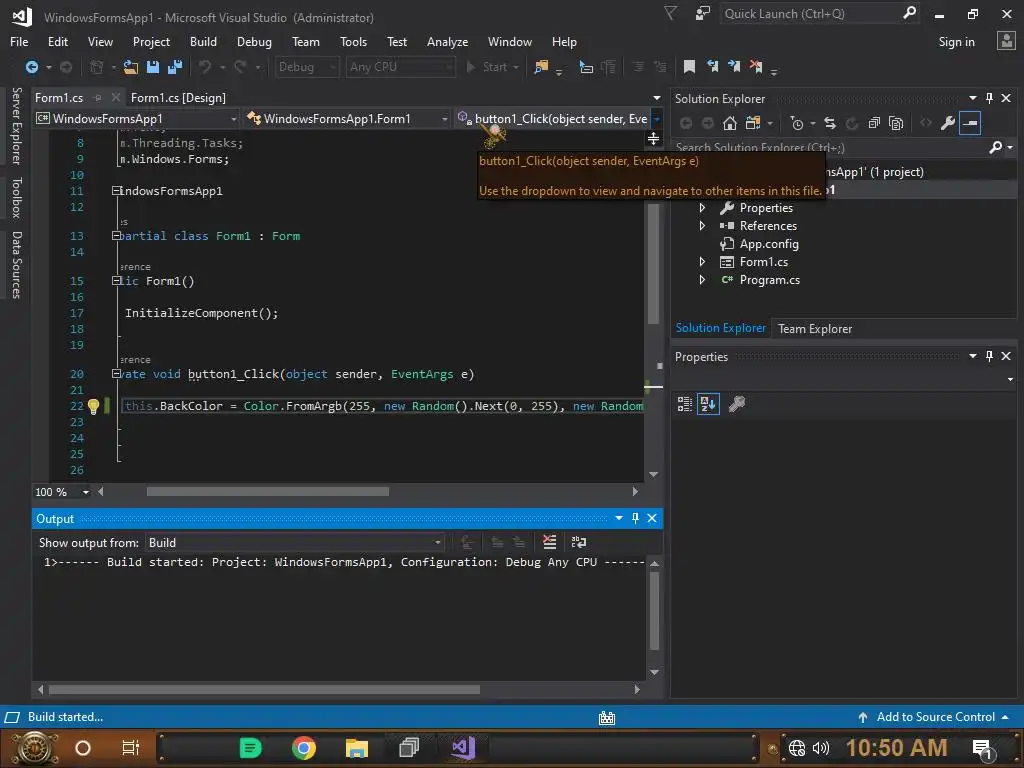The height and width of the screenshot is (768, 1024).
Task: Open the Debug menu
Action: [254, 42]
